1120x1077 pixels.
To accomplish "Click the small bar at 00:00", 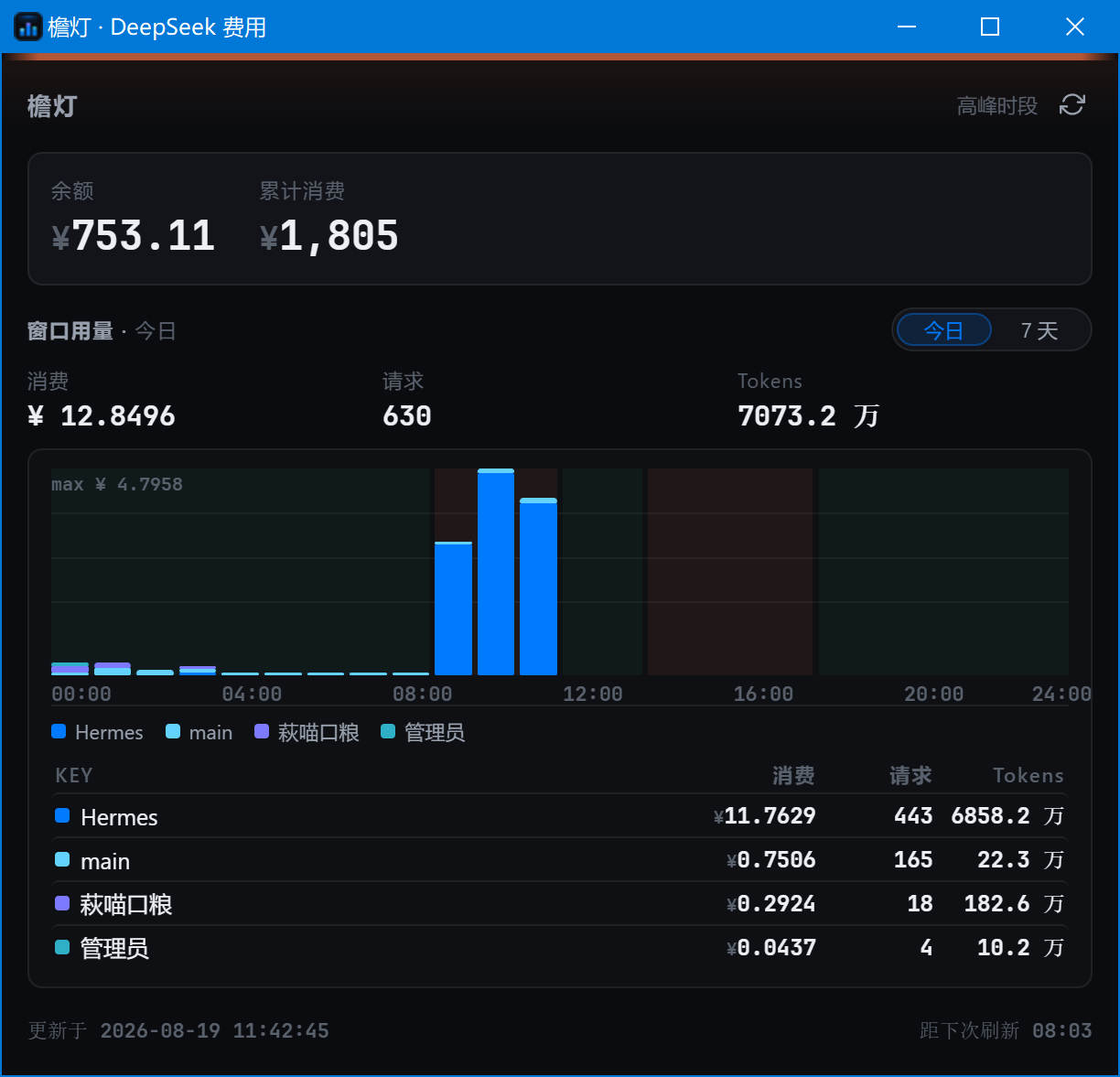I will 70,669.
